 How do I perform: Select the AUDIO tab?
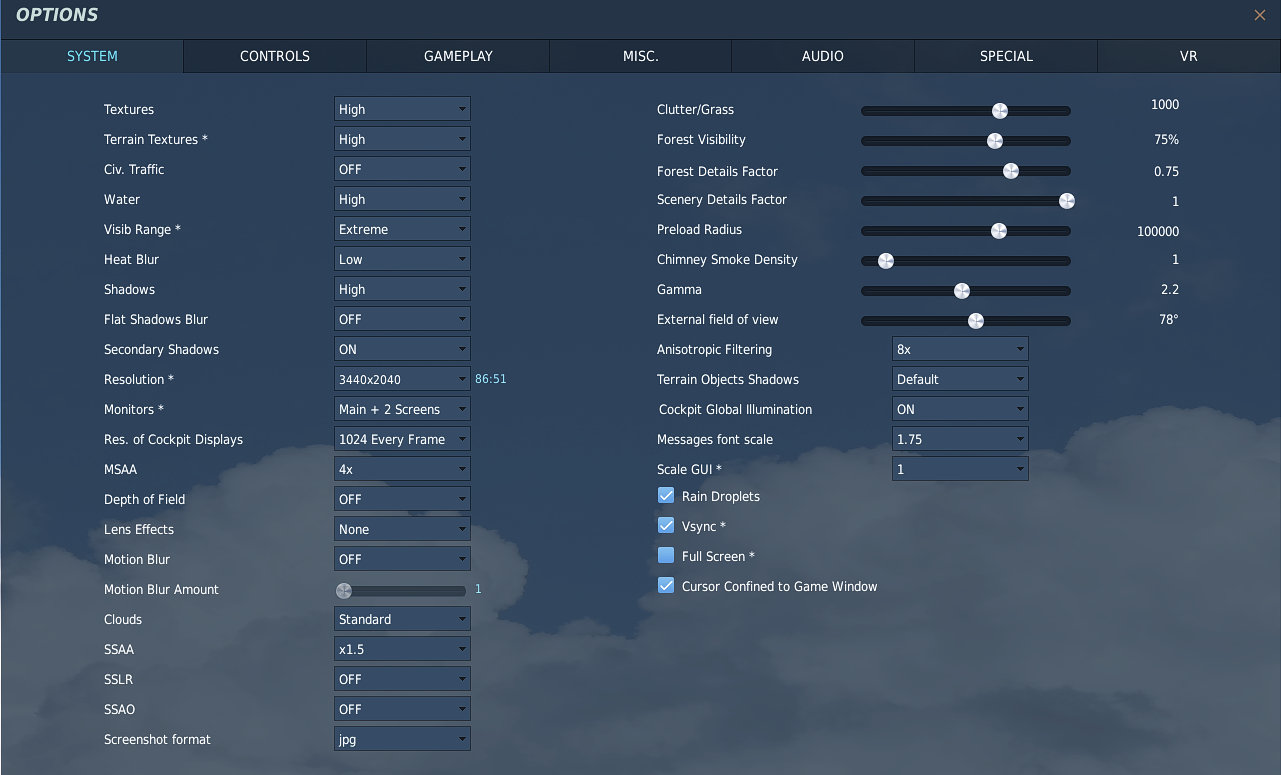[x=823, y=56]
